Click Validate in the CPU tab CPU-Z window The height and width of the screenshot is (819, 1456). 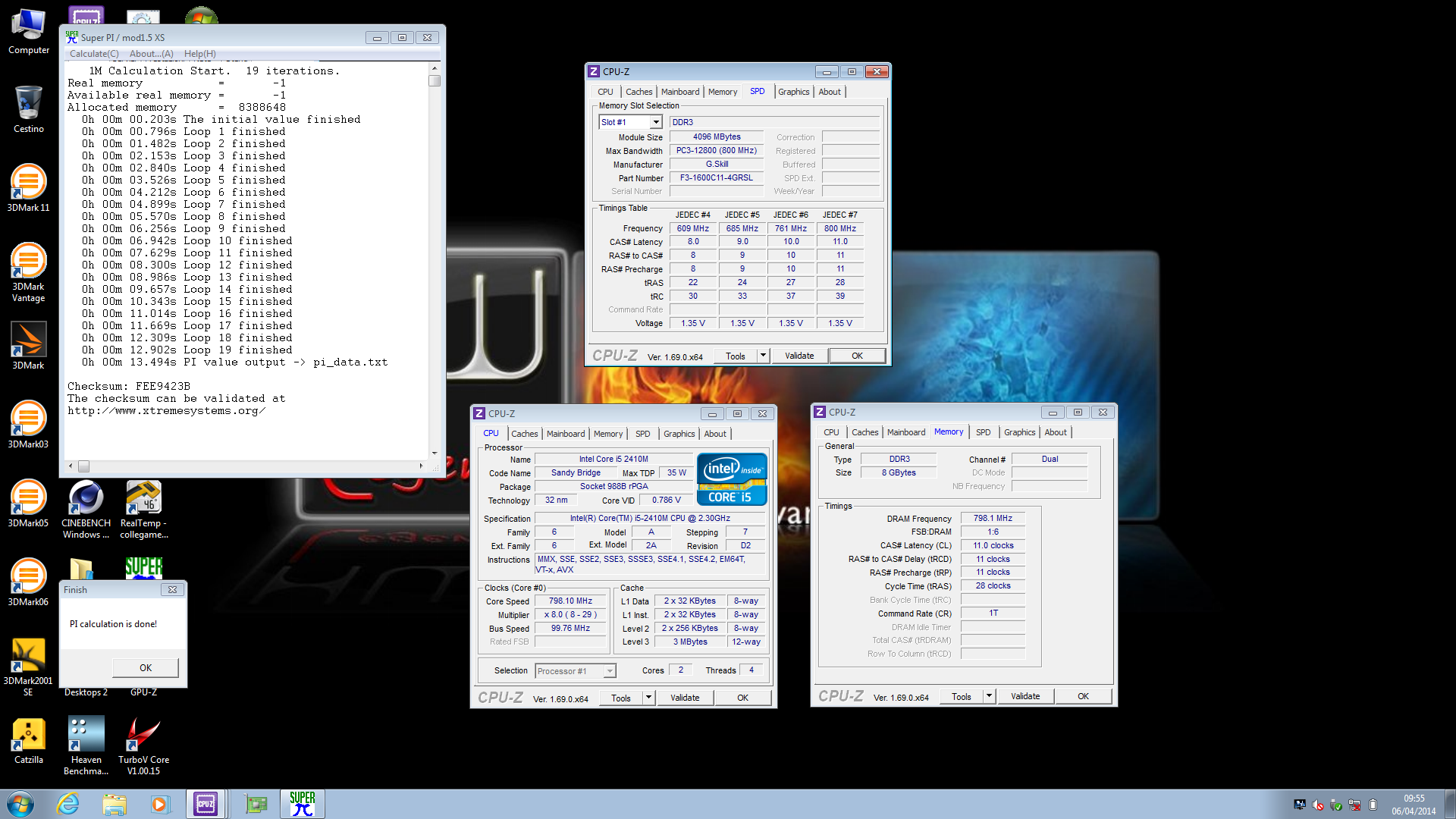(685, 698)
